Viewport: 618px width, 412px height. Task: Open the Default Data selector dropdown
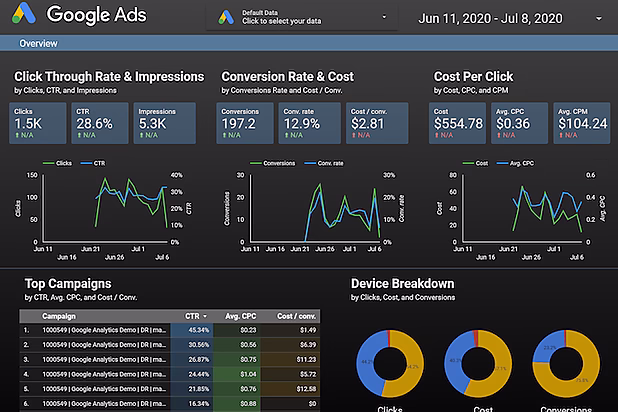(x=302, y=17)
